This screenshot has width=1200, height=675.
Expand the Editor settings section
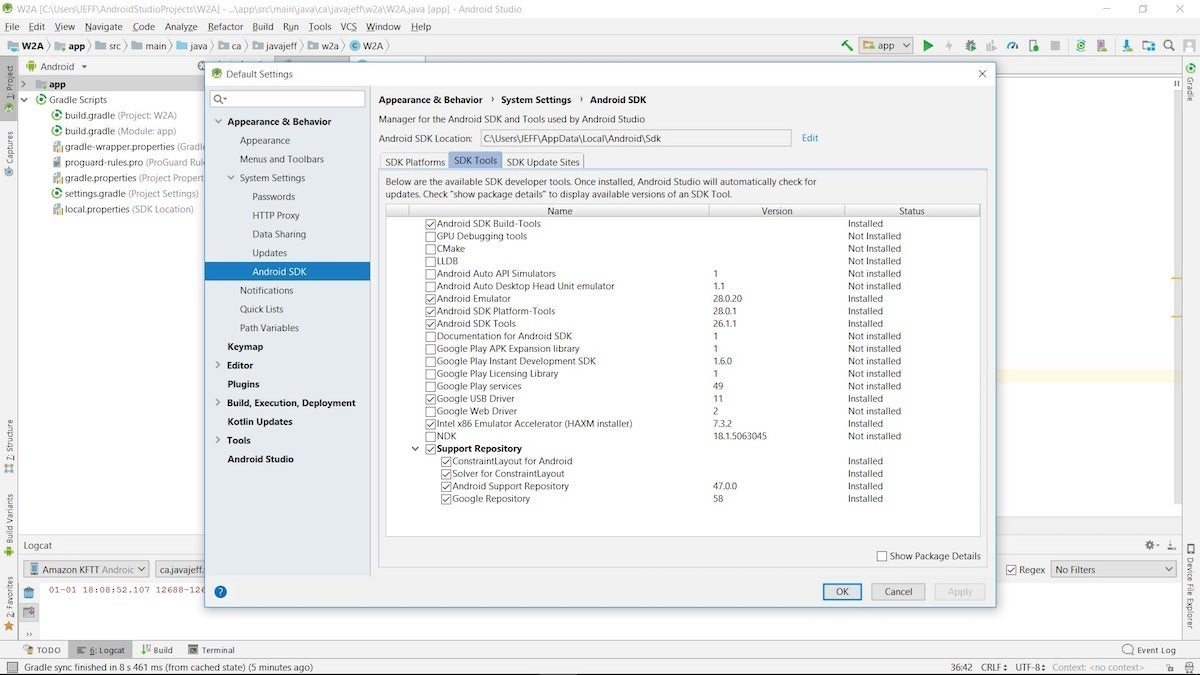coord(219,365)
